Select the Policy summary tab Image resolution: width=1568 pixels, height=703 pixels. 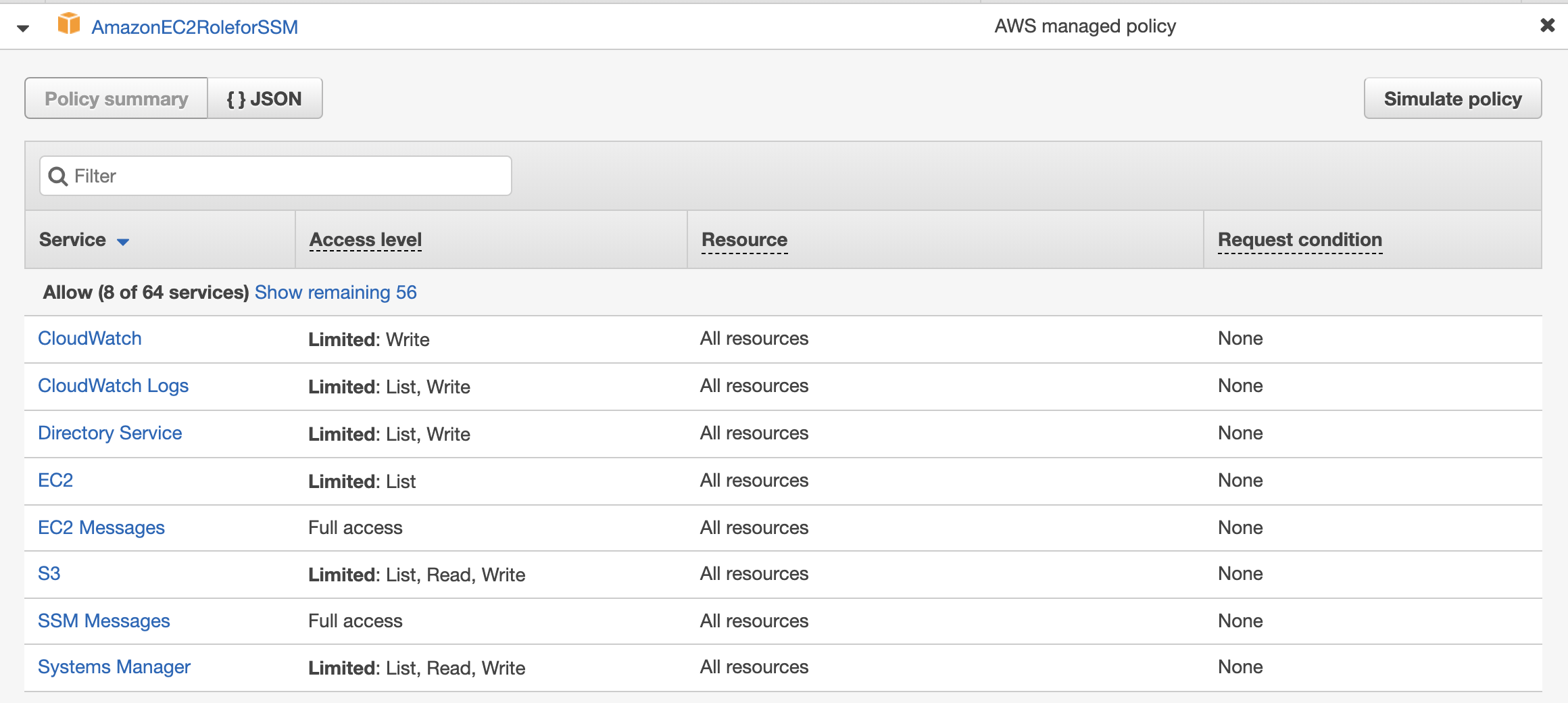click(116, 99)
